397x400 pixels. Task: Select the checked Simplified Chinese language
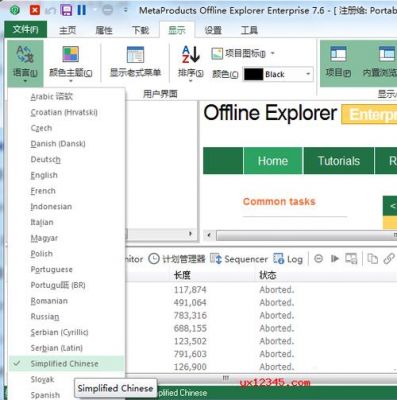[67, 364]
